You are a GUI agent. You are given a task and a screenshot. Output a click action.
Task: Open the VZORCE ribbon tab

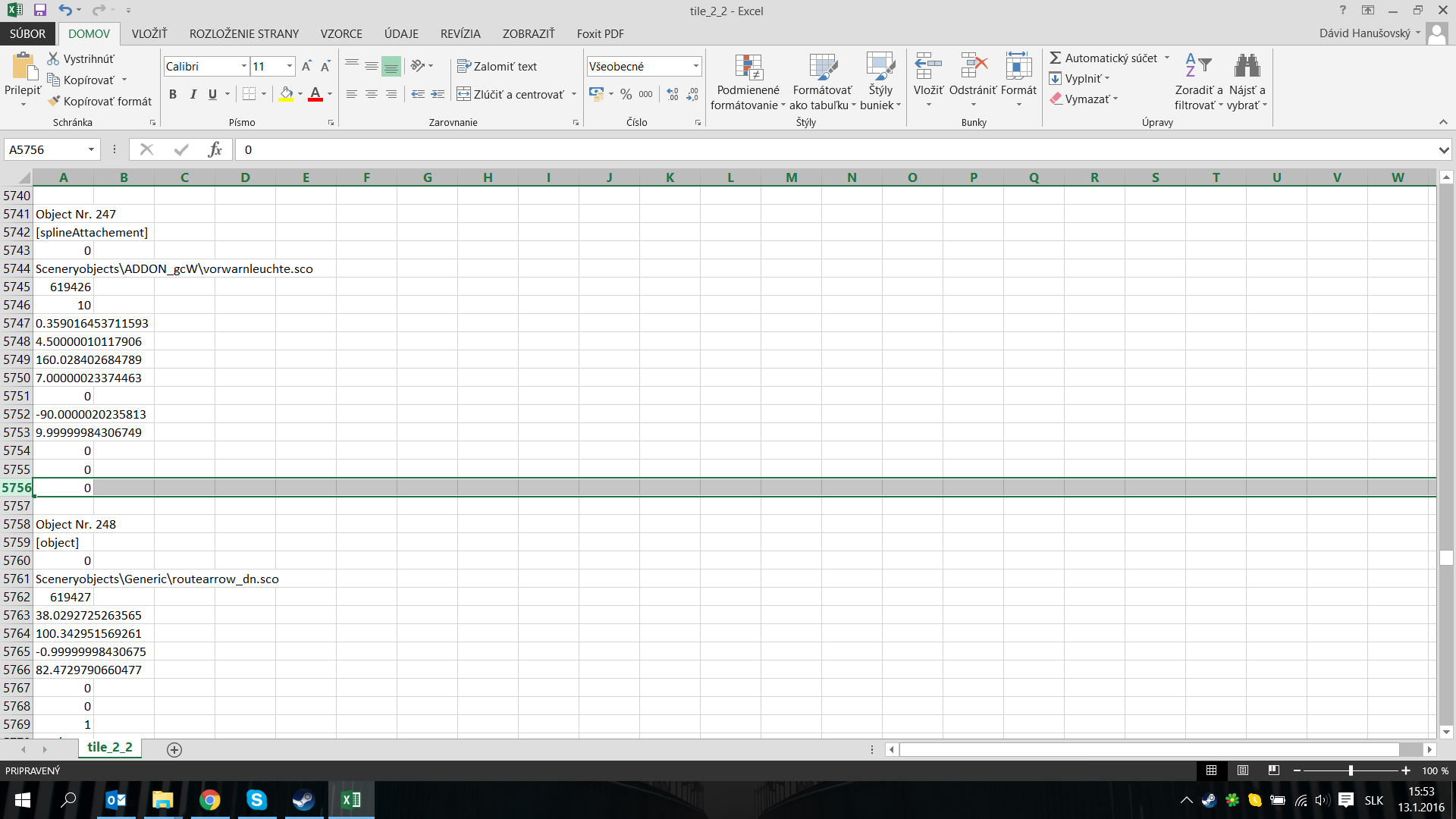(x=341, y=33)
